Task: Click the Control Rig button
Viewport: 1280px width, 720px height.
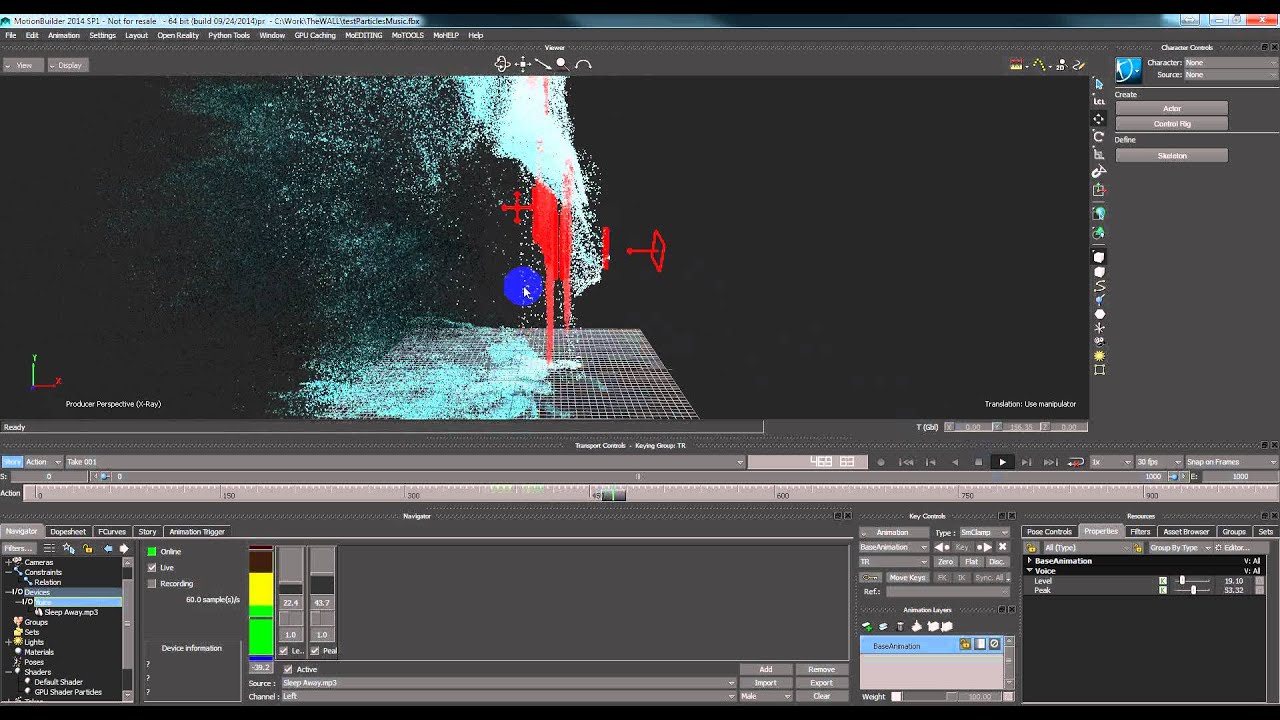Action: 1172,124
